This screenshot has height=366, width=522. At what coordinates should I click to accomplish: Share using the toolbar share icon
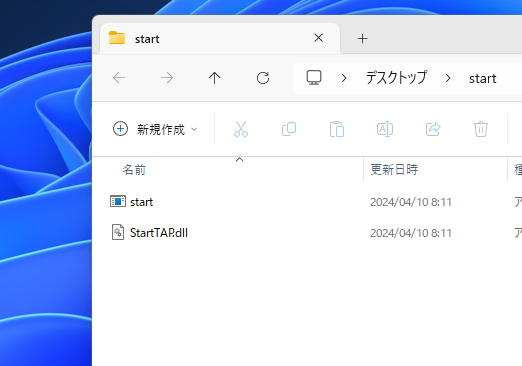click(433, 129)
